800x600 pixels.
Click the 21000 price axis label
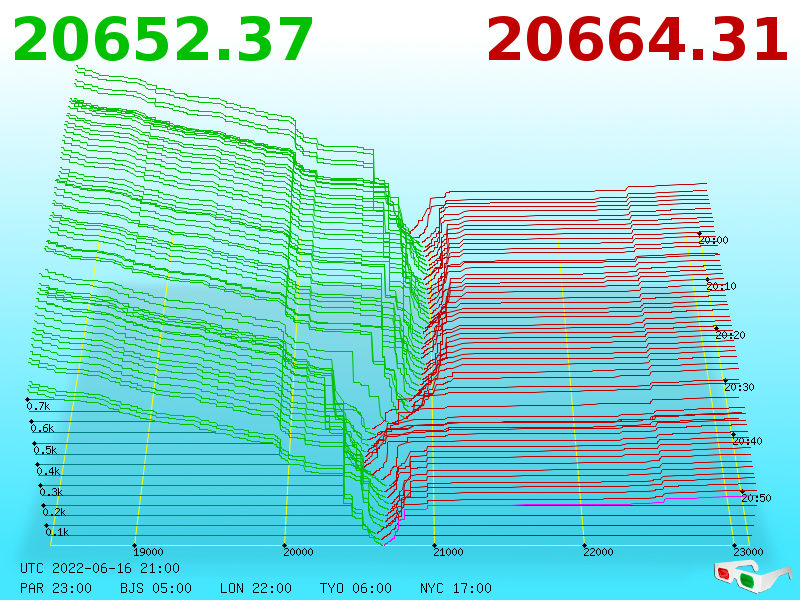coord(448,552)
